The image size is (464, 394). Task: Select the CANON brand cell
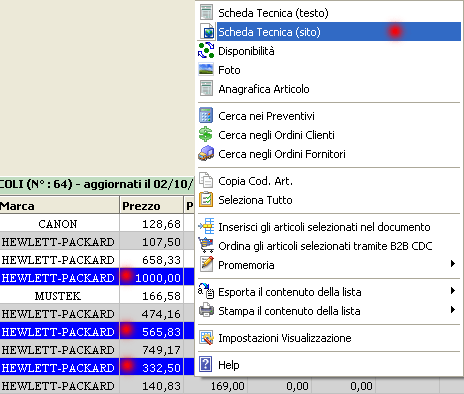tap(59, 223)
